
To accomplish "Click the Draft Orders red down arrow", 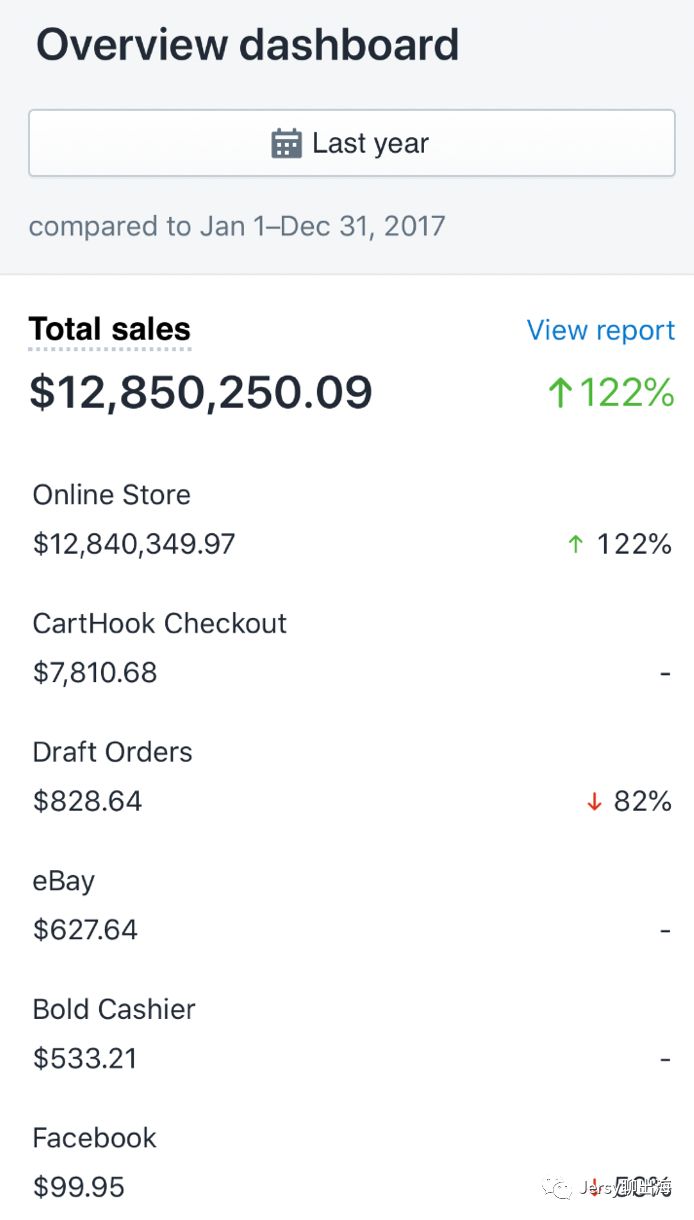I will (594, 801).
